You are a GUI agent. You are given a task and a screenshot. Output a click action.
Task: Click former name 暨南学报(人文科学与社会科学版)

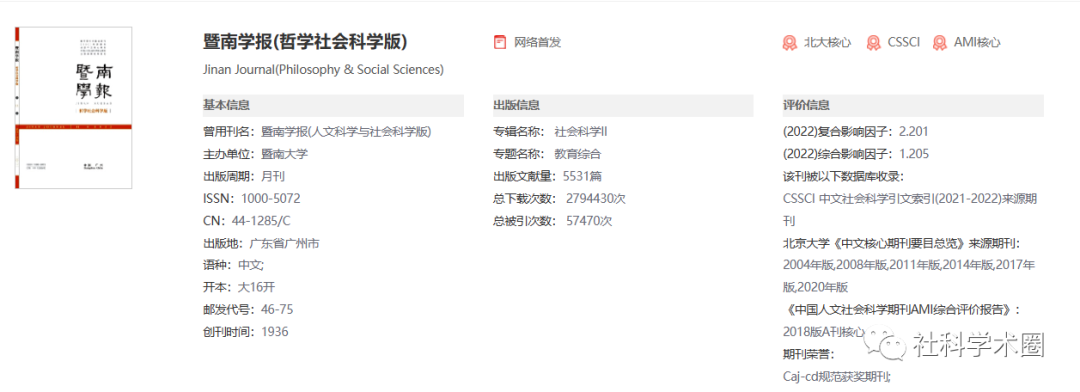click(346, 132)
